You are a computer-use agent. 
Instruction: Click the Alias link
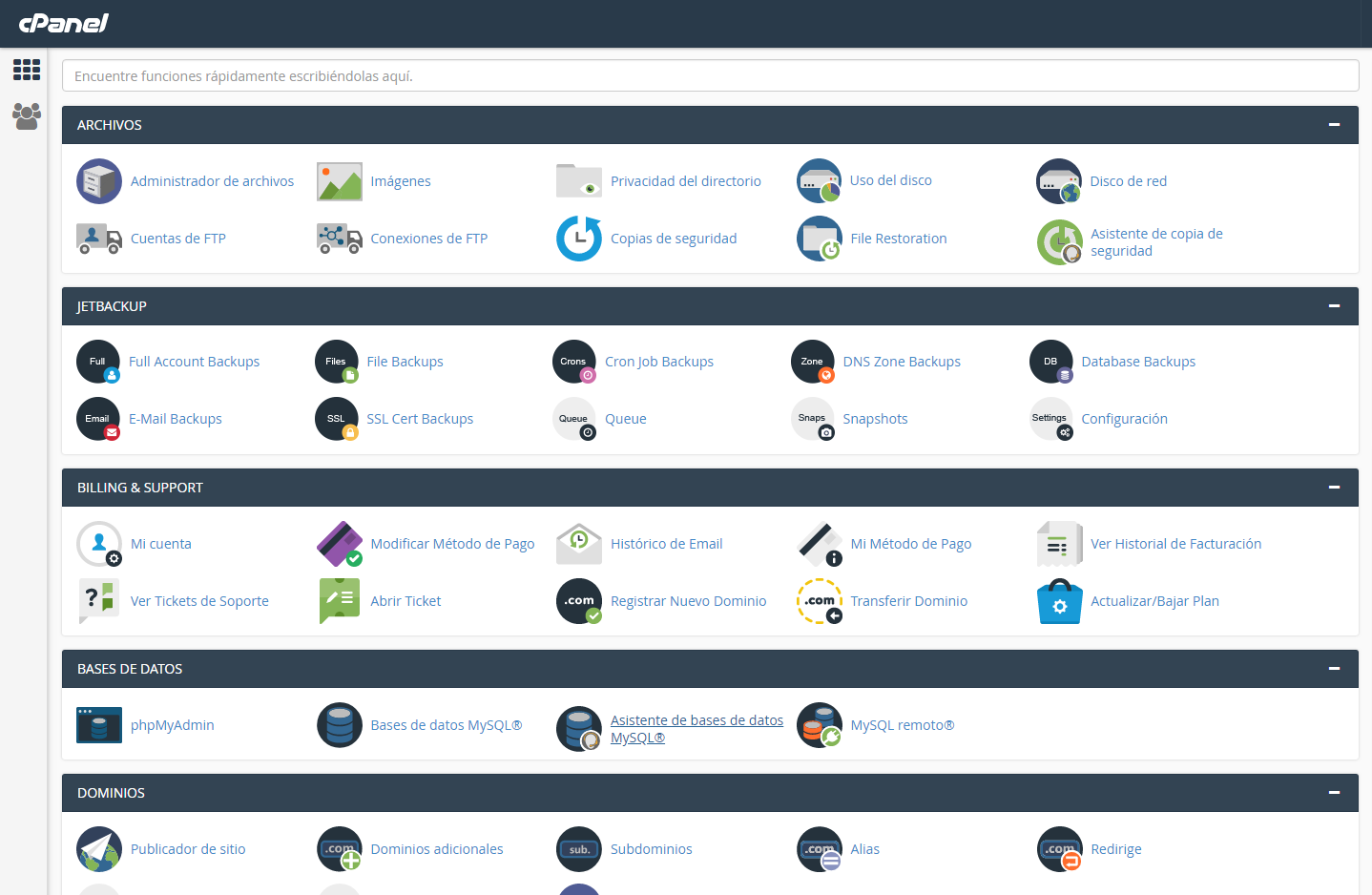(865, 849)
